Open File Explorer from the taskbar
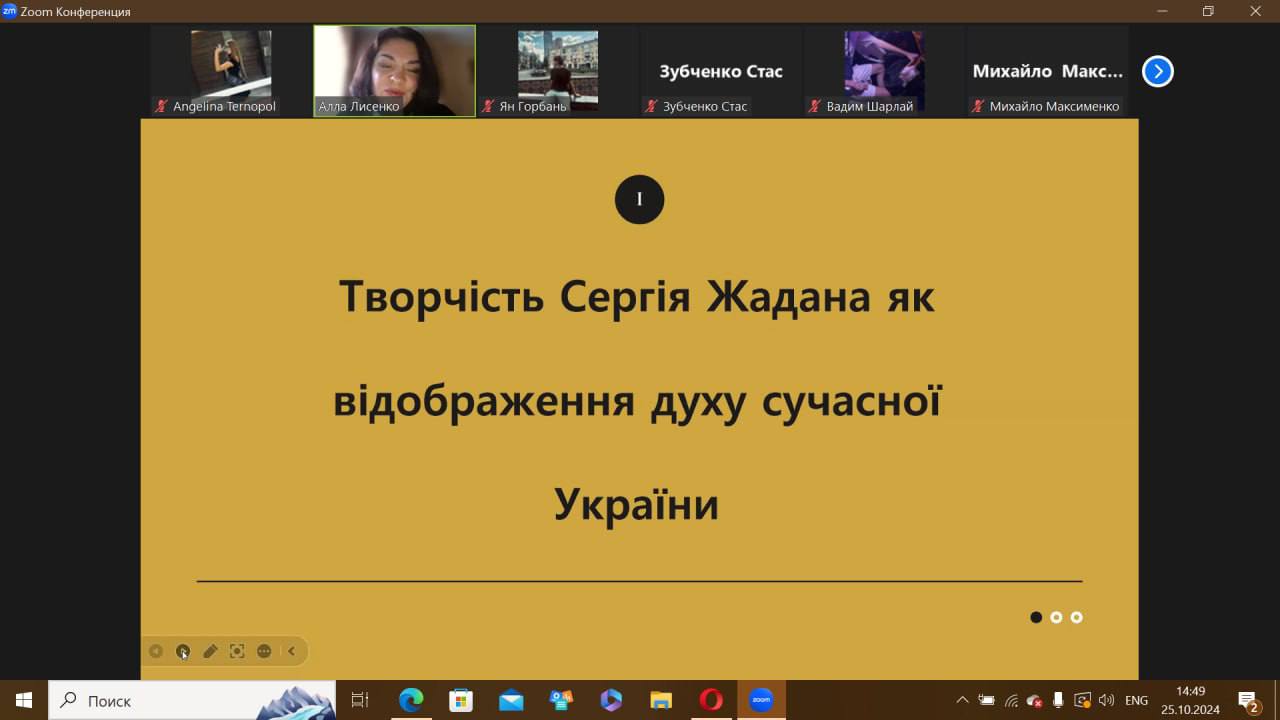The width and height of the screenshot is (1280, 720). [x=661, y=700]
